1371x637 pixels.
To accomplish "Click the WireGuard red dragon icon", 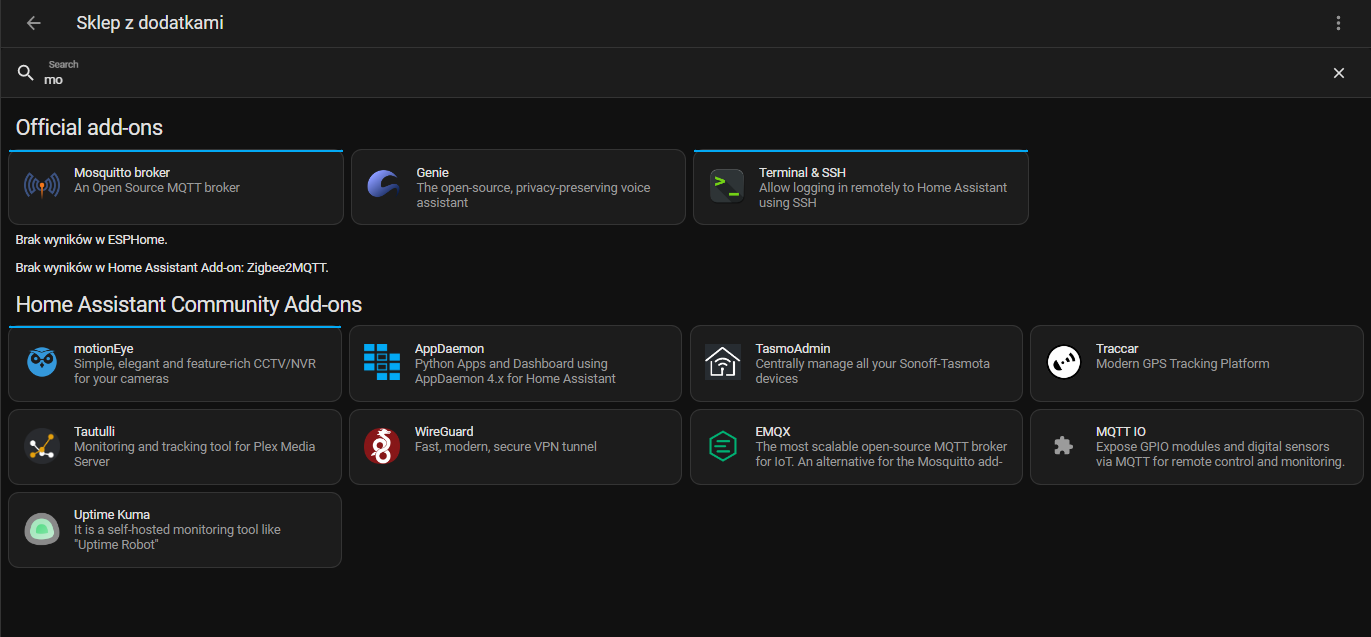I will point(382,446).
